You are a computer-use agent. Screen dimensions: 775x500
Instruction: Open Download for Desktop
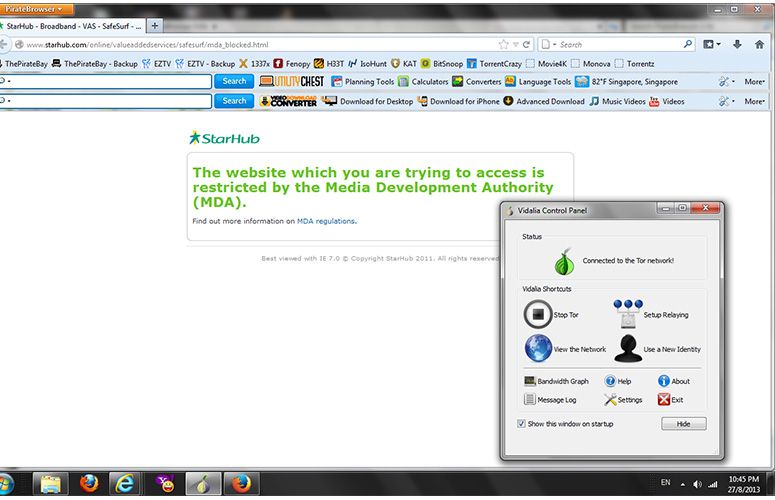coord(368,101)
